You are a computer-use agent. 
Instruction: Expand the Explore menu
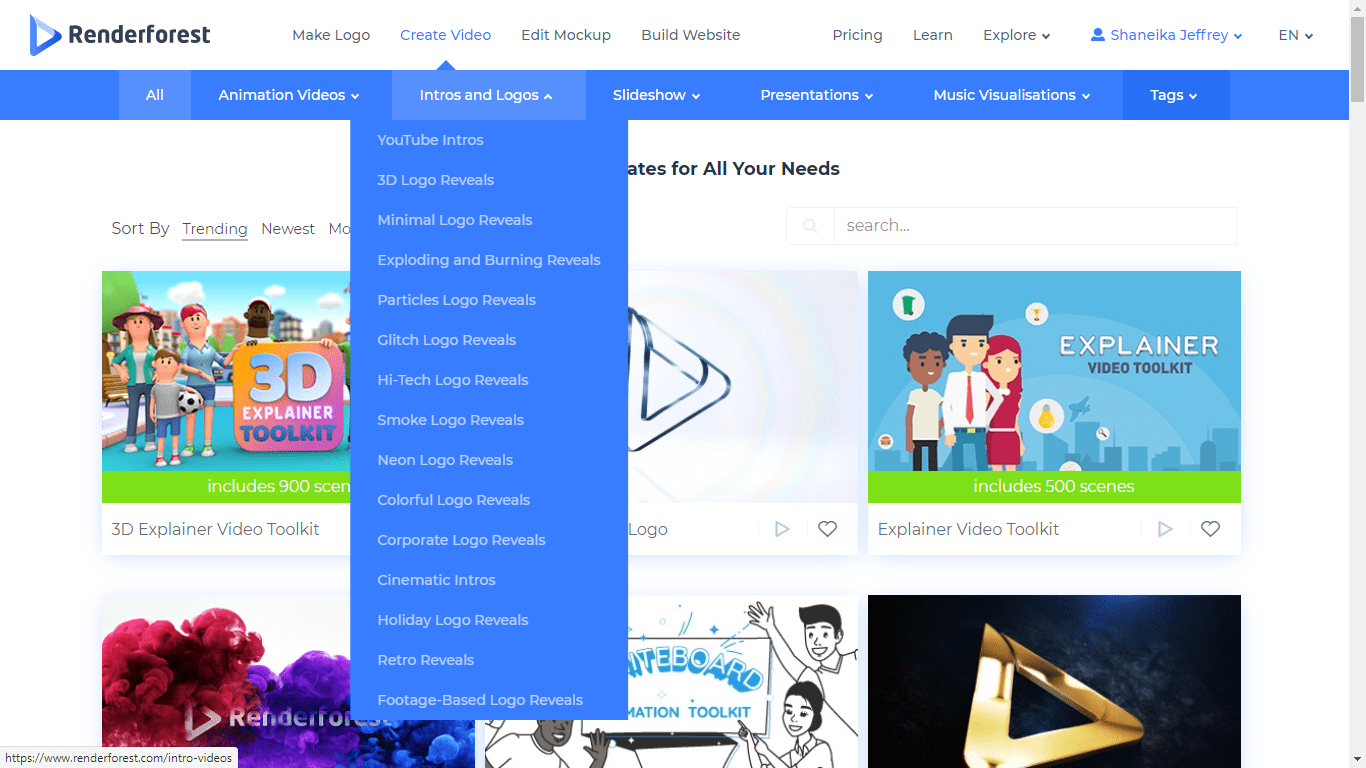click(1016, 35)
